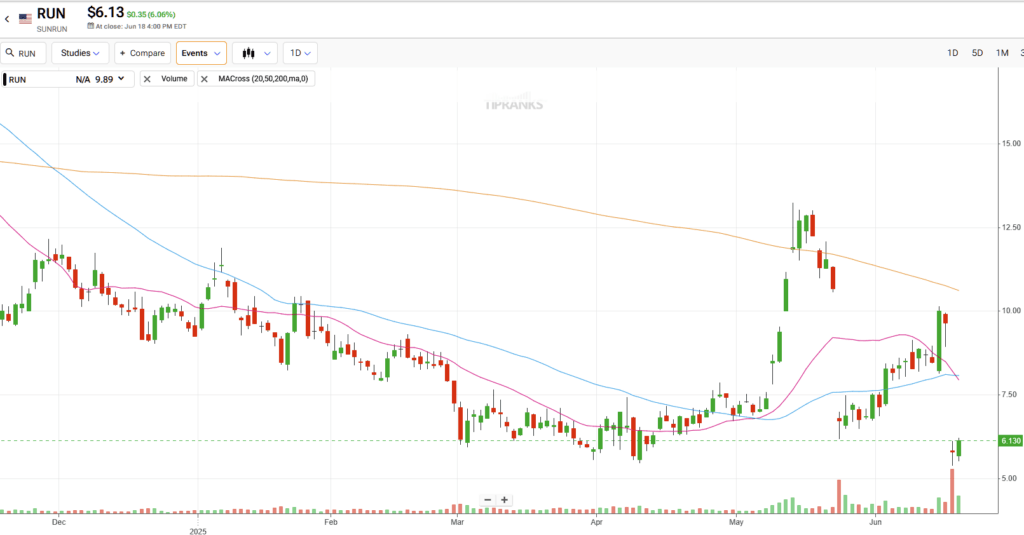Viewport: 1024px width, 535px height.
Task: Select the 1D range tab
Action: tap(953, 53)
